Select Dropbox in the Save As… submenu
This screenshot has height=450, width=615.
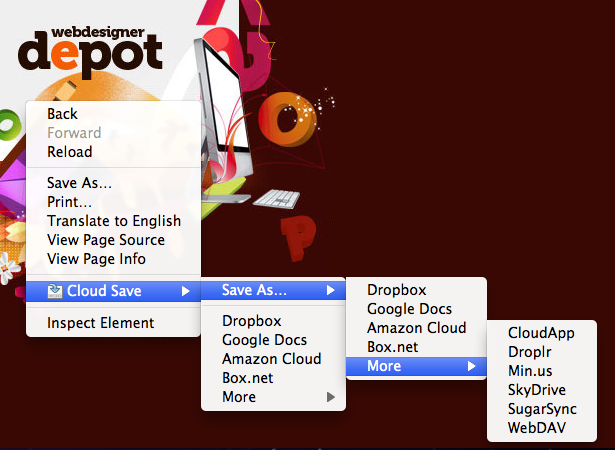pos(416,290)
